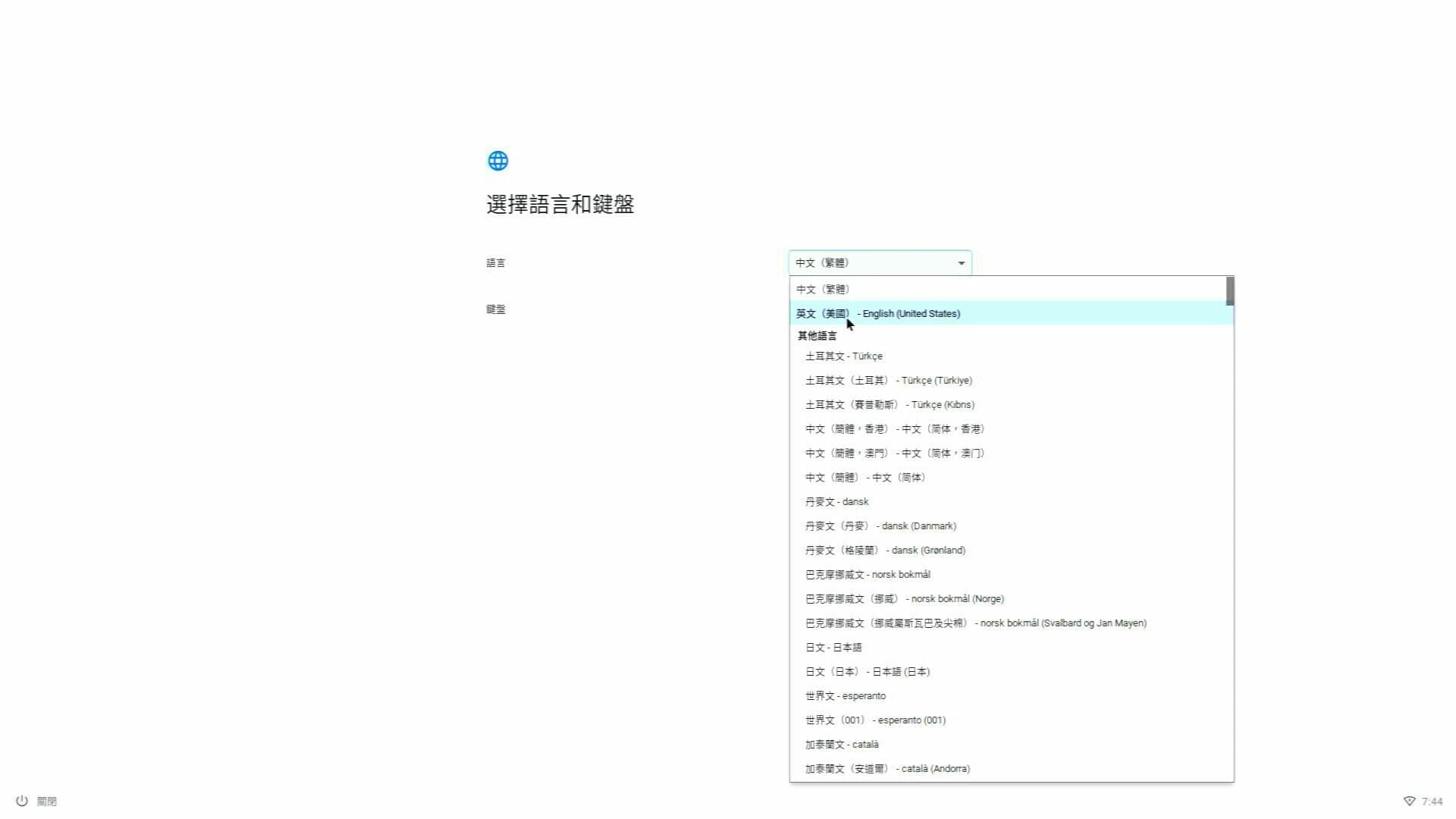
Task: Select 中文（繁體）at top of list
Action: [x=823, y=290]
